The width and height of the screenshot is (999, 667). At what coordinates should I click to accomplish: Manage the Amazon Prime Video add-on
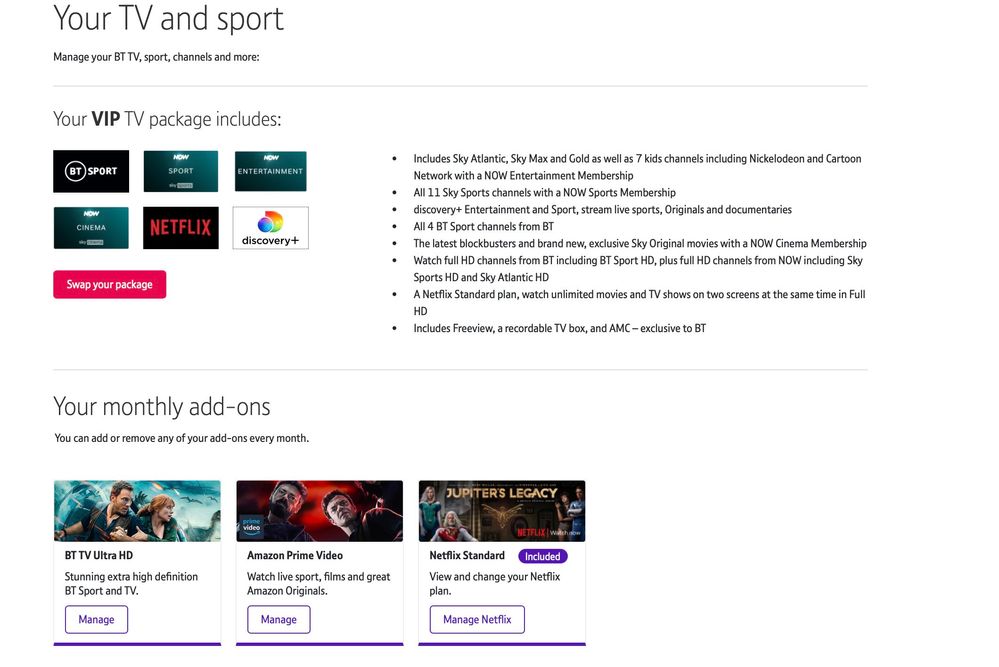[x=278, y=619]
